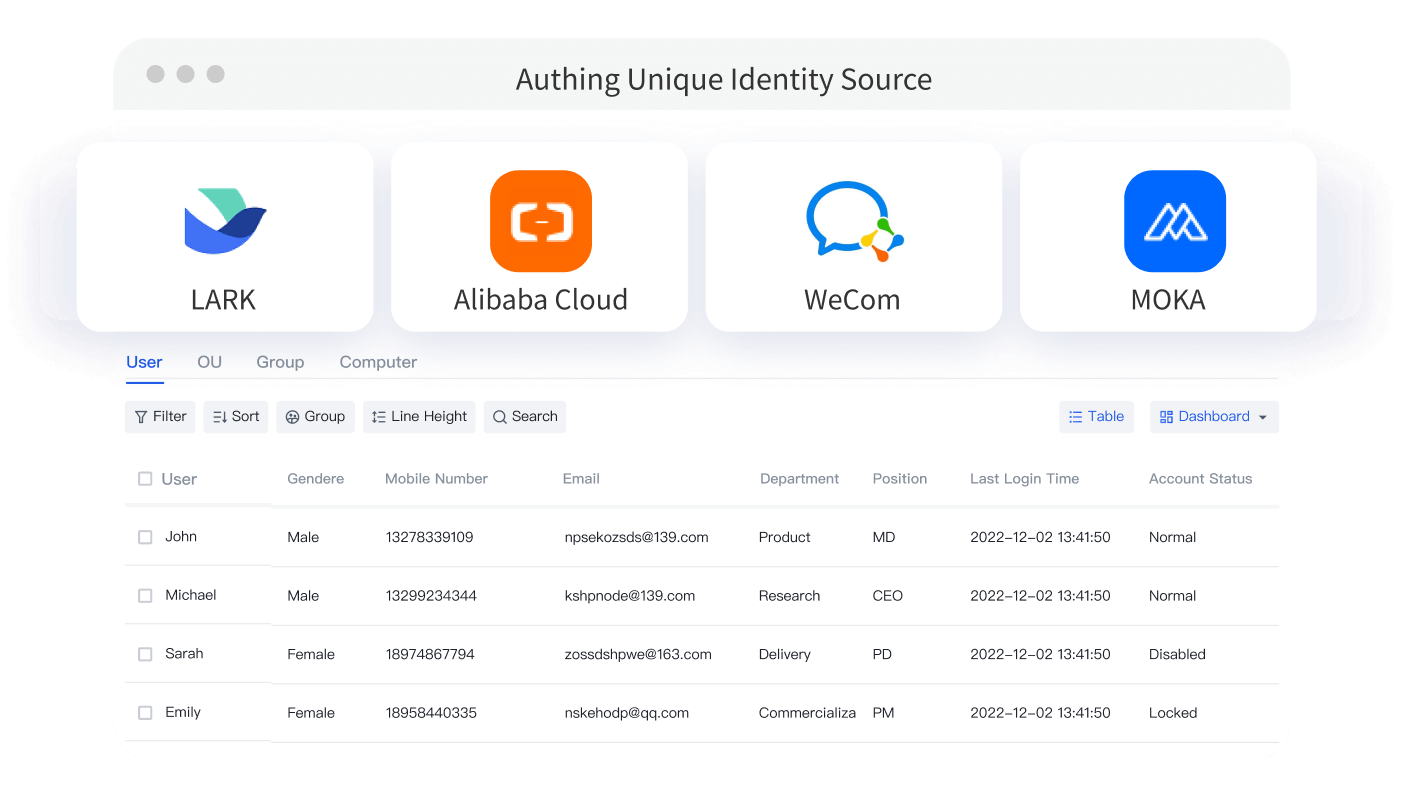1402x800 pixels.
Task: Click the WeCom chat bubble logo icon
Action: point(855,221)
